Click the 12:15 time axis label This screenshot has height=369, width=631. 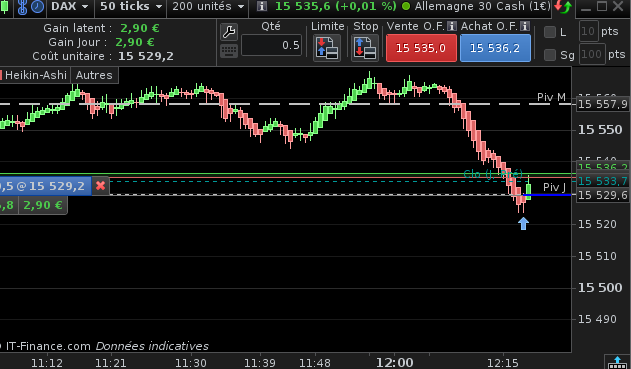(503, 363)
